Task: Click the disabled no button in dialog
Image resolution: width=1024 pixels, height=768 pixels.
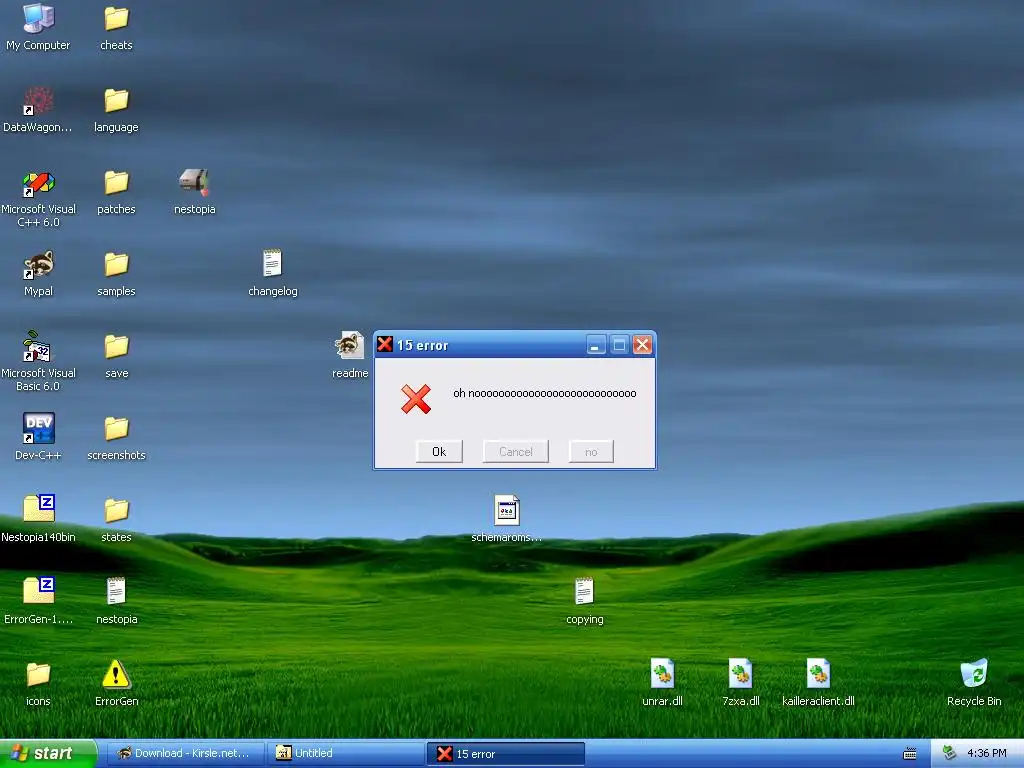Action: [x=591, y=451]
